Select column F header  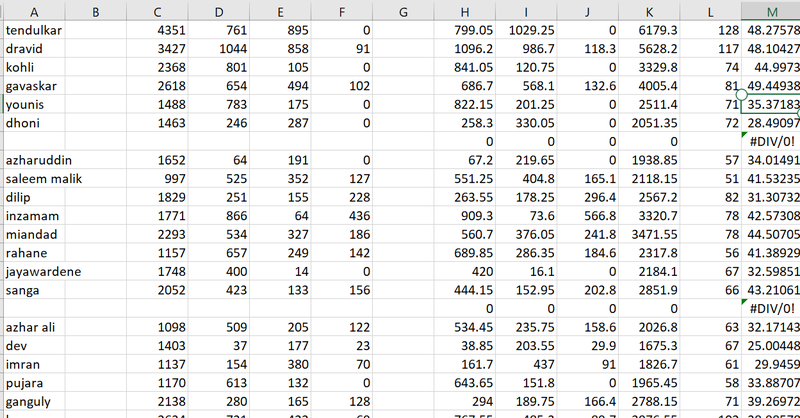tap(342, 12)
